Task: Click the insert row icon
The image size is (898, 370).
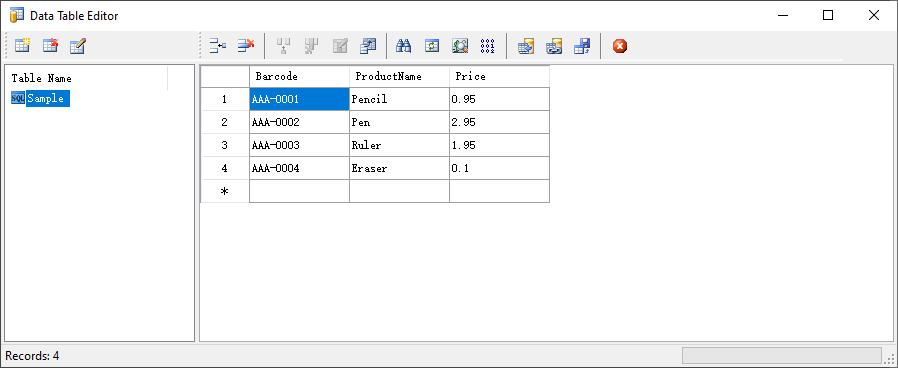Action: click(x=218, y=46)
